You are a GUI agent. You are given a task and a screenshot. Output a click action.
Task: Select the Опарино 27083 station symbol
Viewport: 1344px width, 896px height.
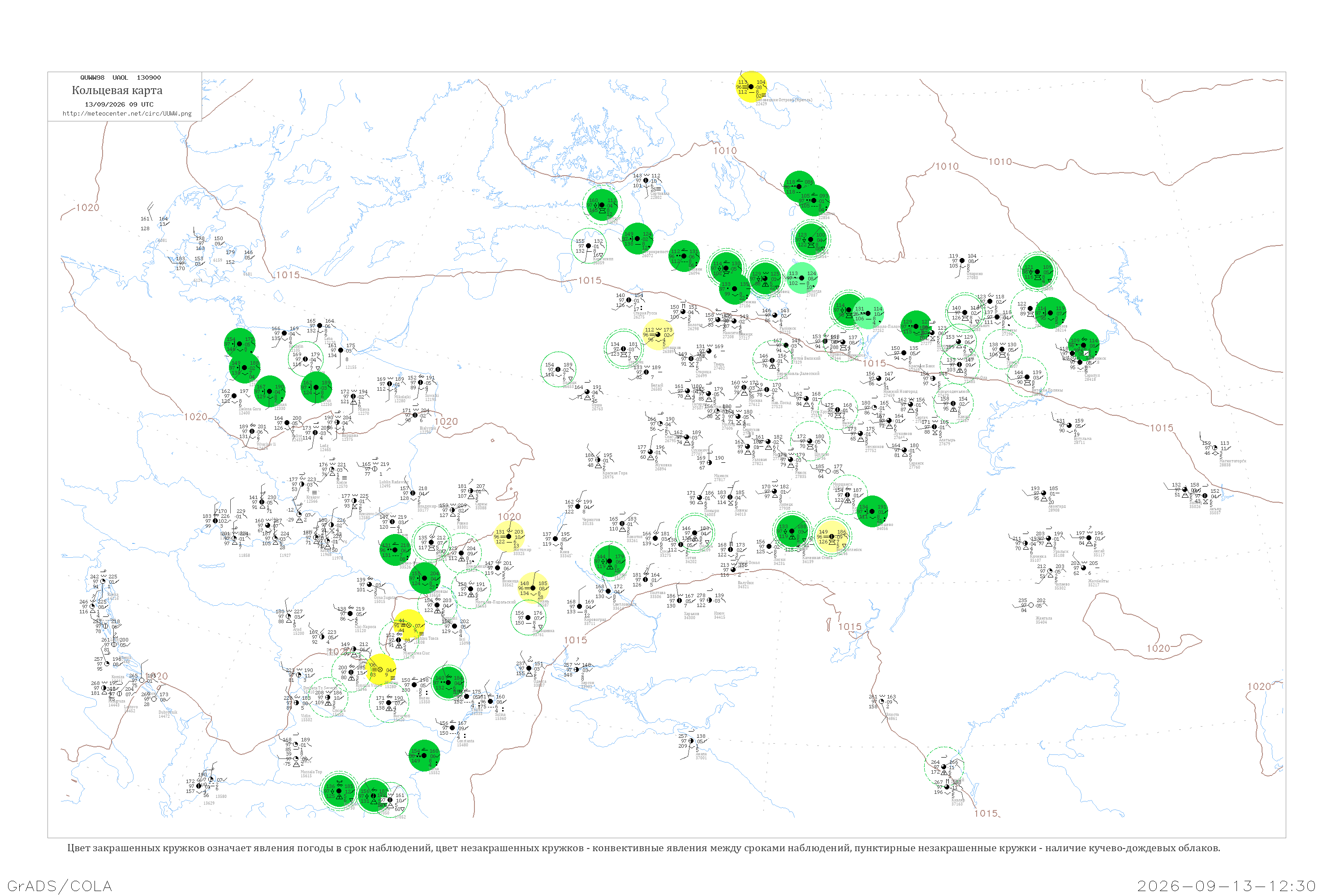pyautogui.click(x=962, y=261)
